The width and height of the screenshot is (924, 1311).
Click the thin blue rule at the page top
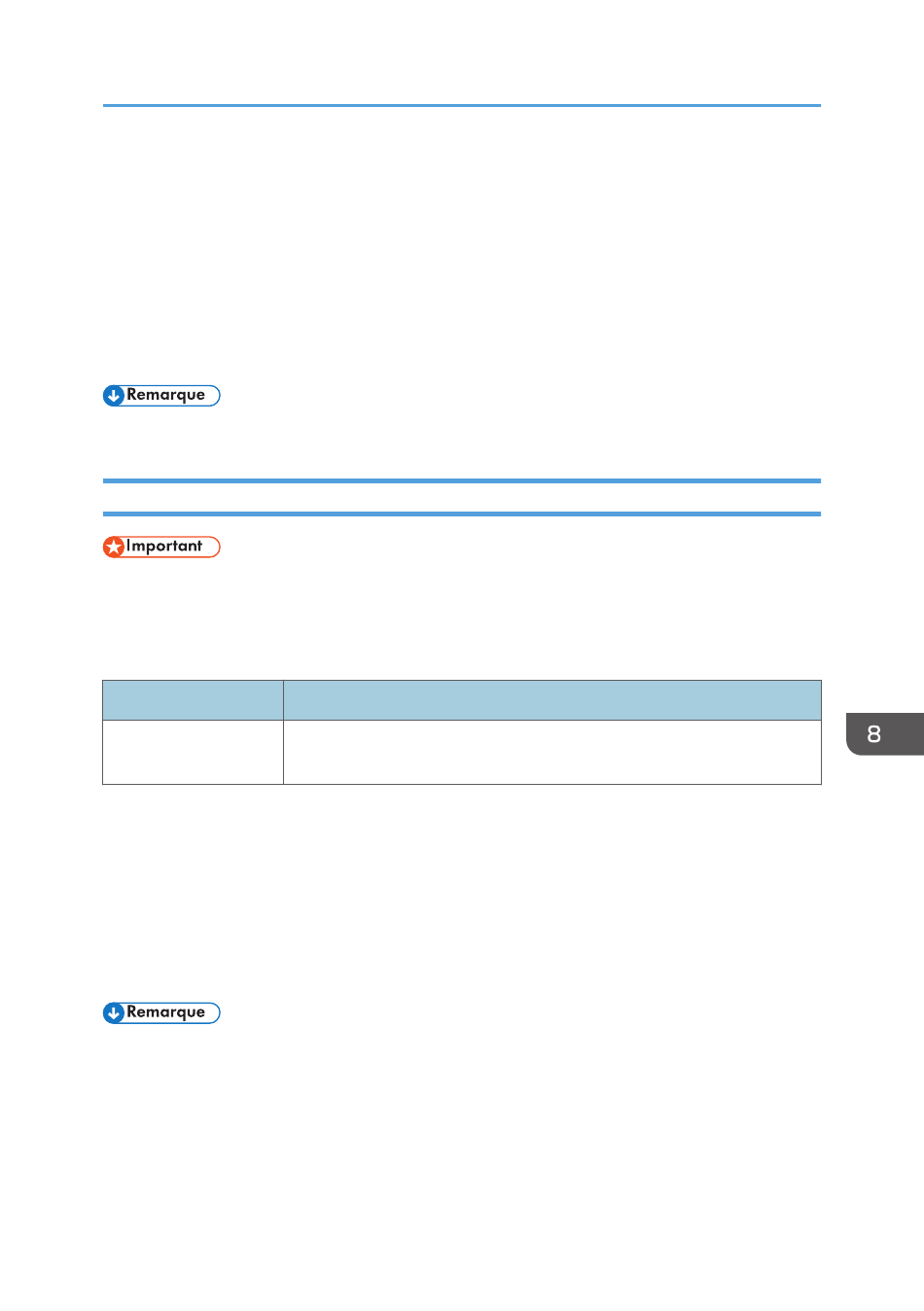(x=462, y=105)
